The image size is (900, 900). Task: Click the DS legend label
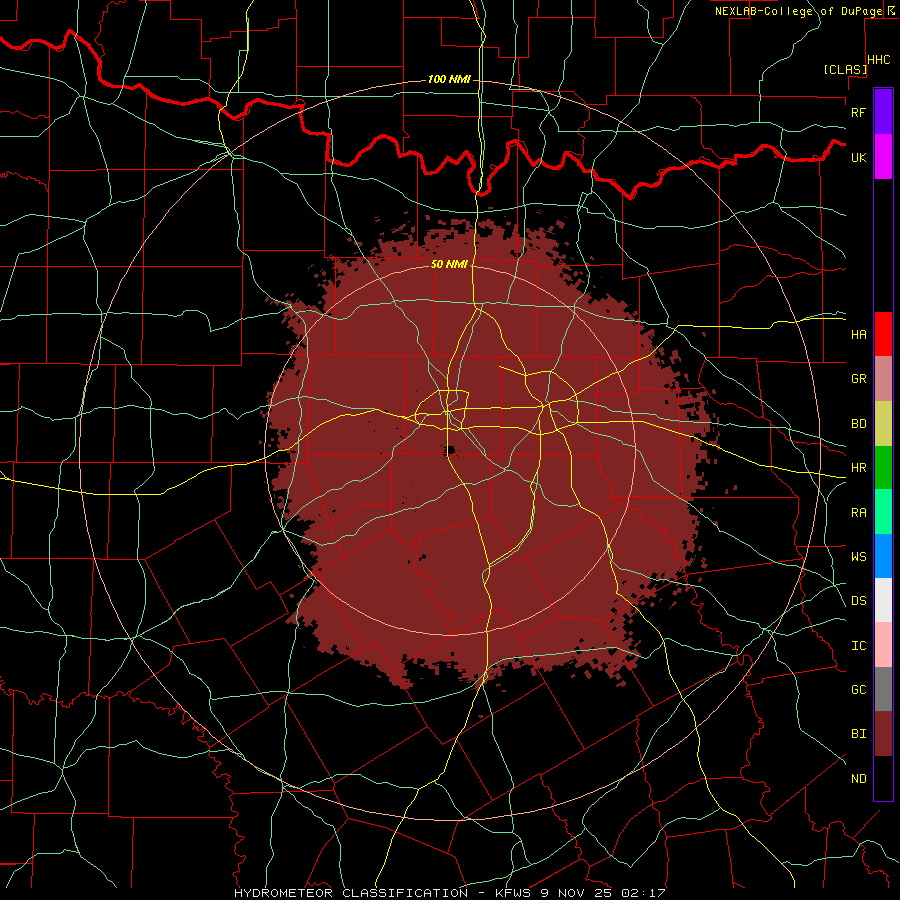pos(858,600)
